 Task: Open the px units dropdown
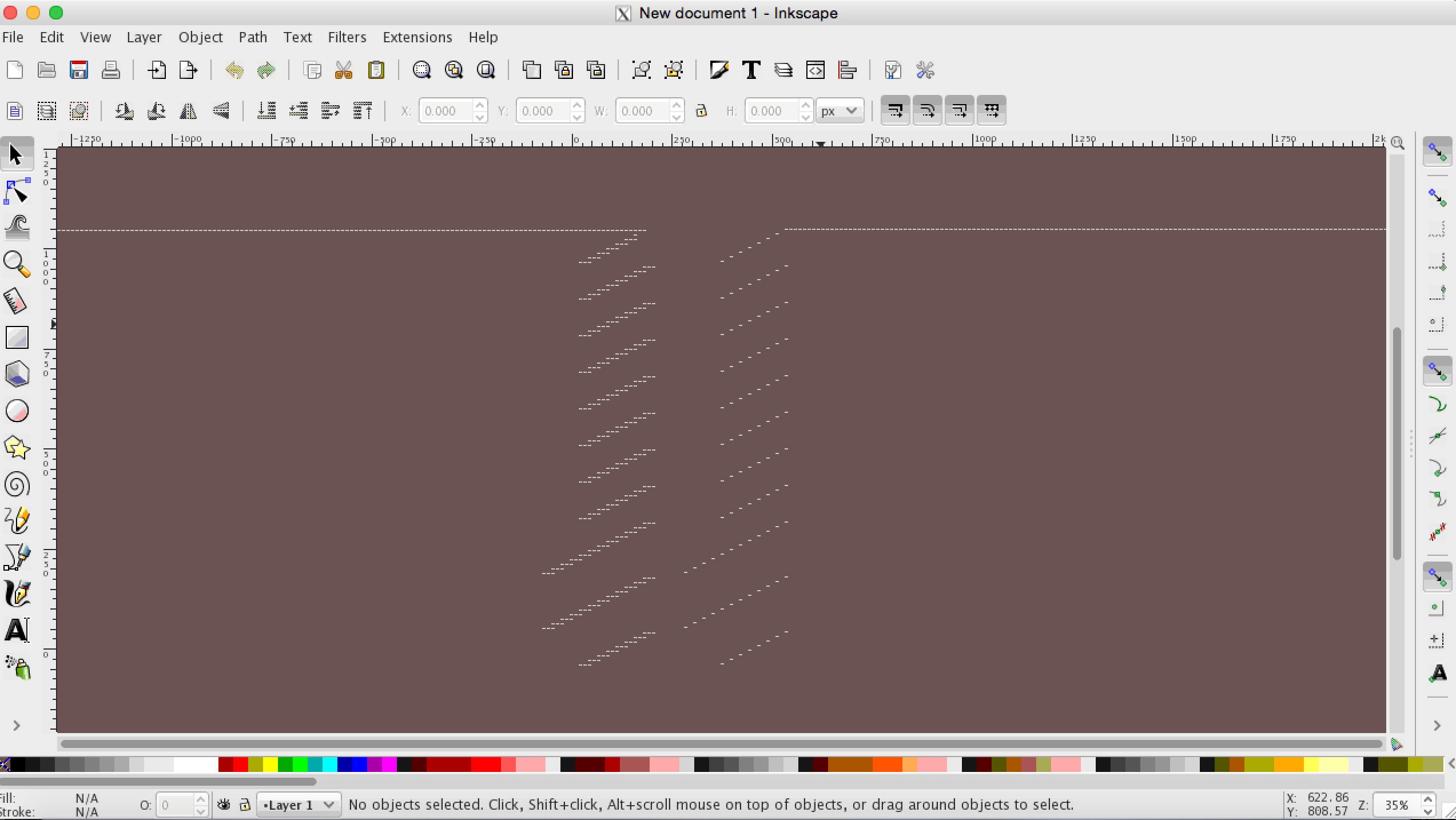(840, 110)
